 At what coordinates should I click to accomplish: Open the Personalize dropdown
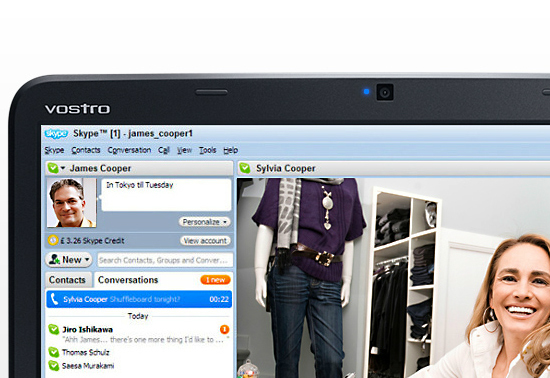[205, 222]
